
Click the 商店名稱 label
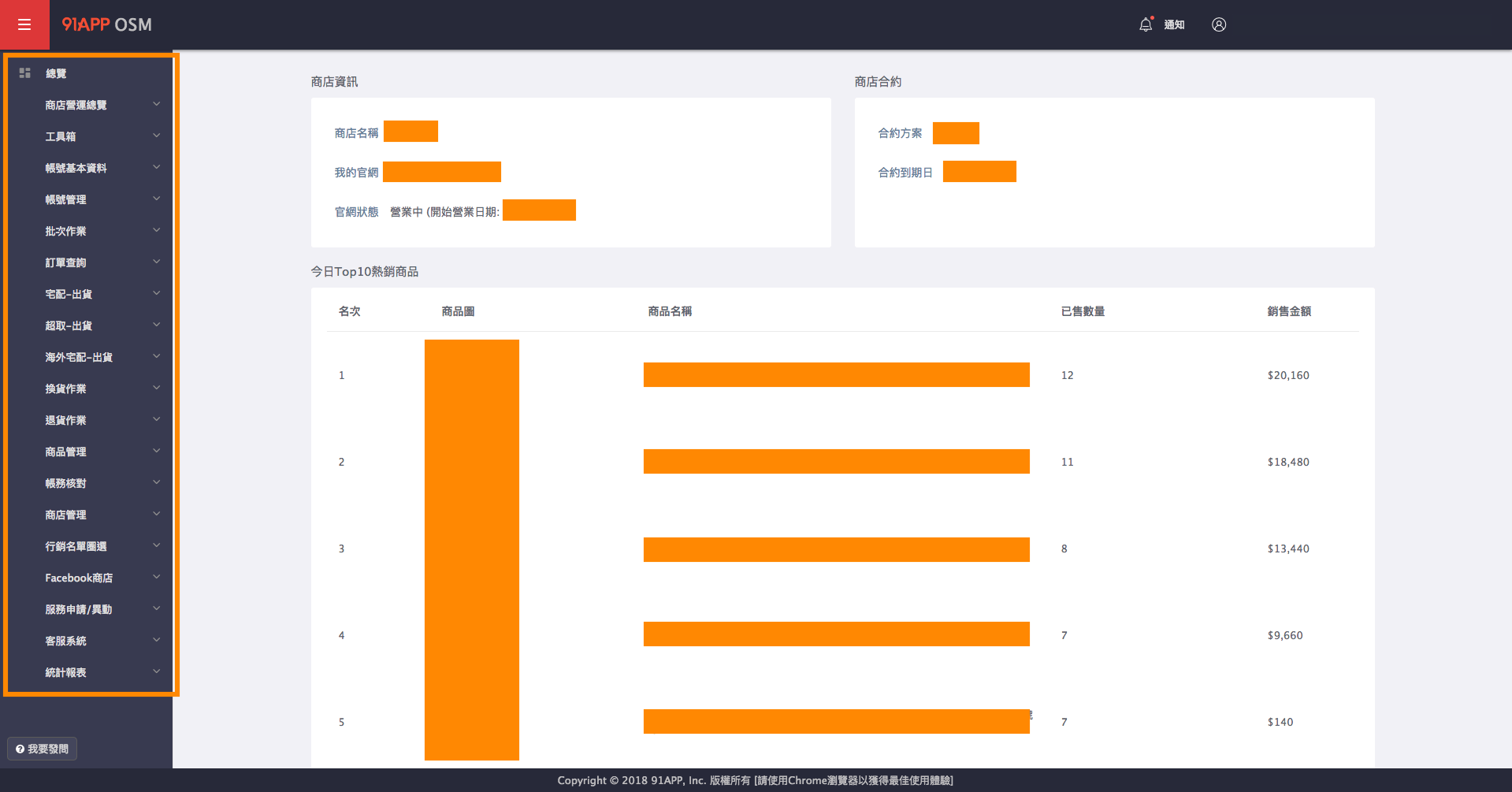click(356, 133)
